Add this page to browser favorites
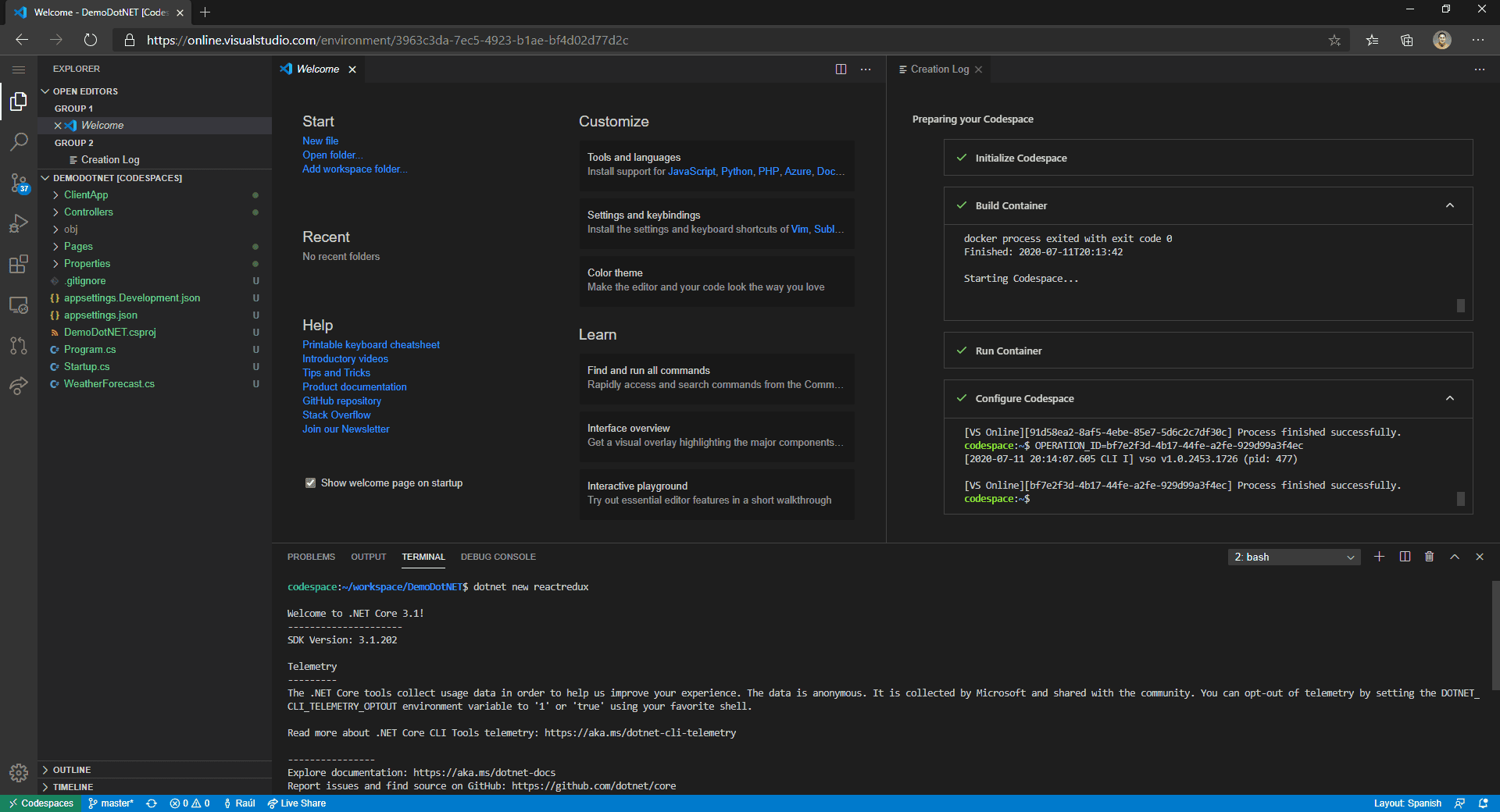The width and height of the screenshot is (1500, 812). (1334, 40)
